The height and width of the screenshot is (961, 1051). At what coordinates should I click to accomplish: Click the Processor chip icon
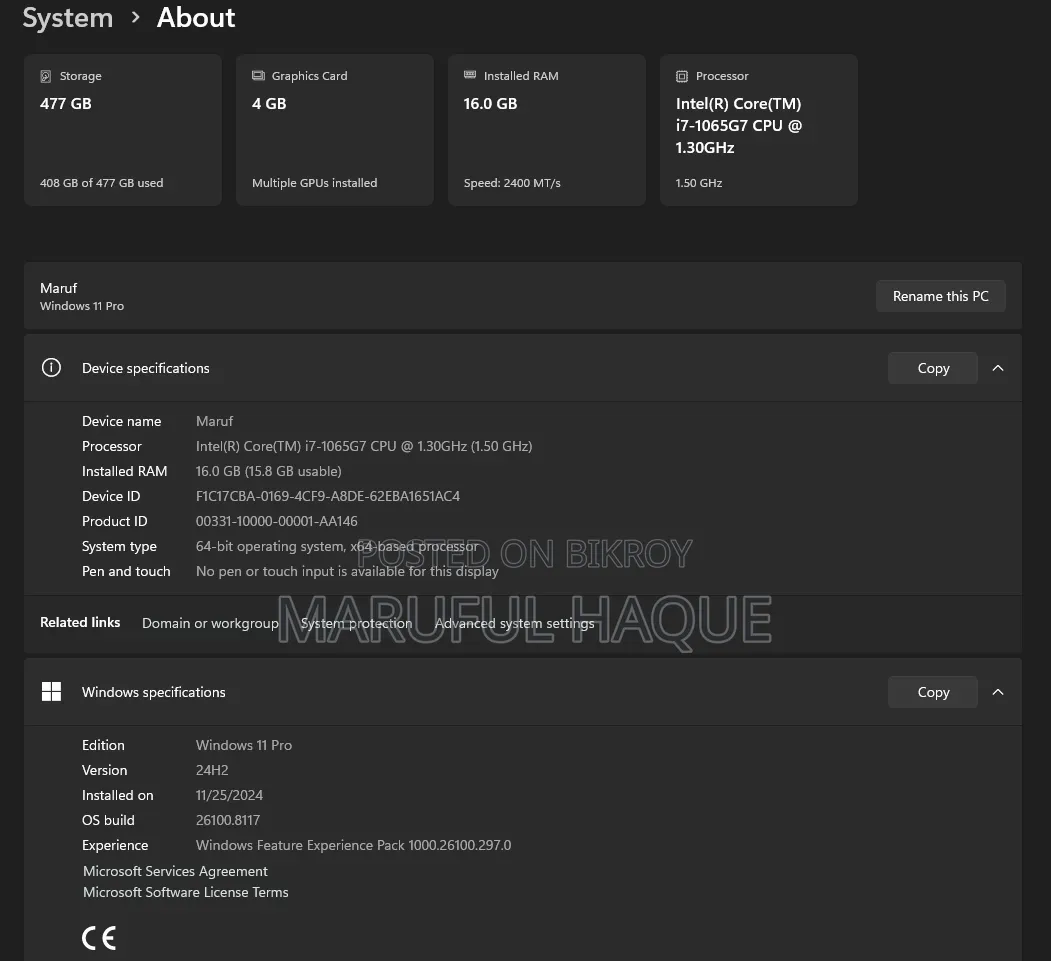(682, 76)
